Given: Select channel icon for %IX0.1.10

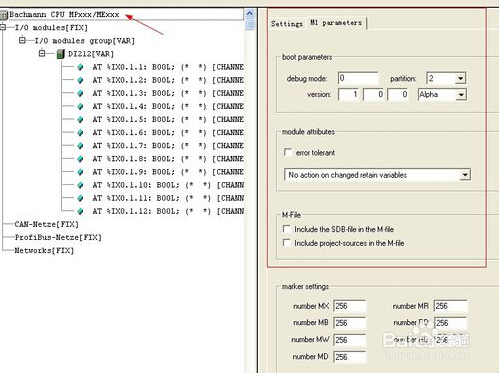Looking at the screenshot, I should [x=80, y=185].
